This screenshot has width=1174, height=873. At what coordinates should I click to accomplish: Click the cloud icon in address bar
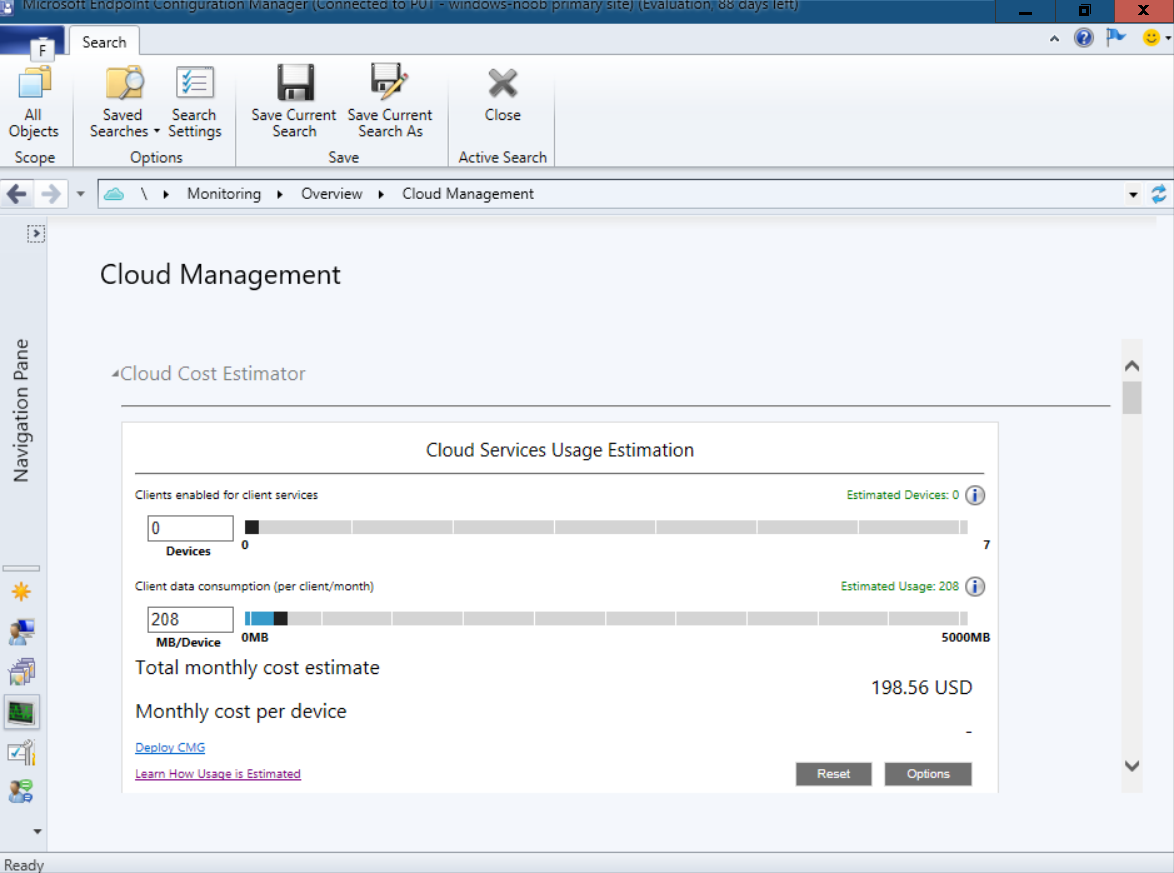click(x=114, y=194)
